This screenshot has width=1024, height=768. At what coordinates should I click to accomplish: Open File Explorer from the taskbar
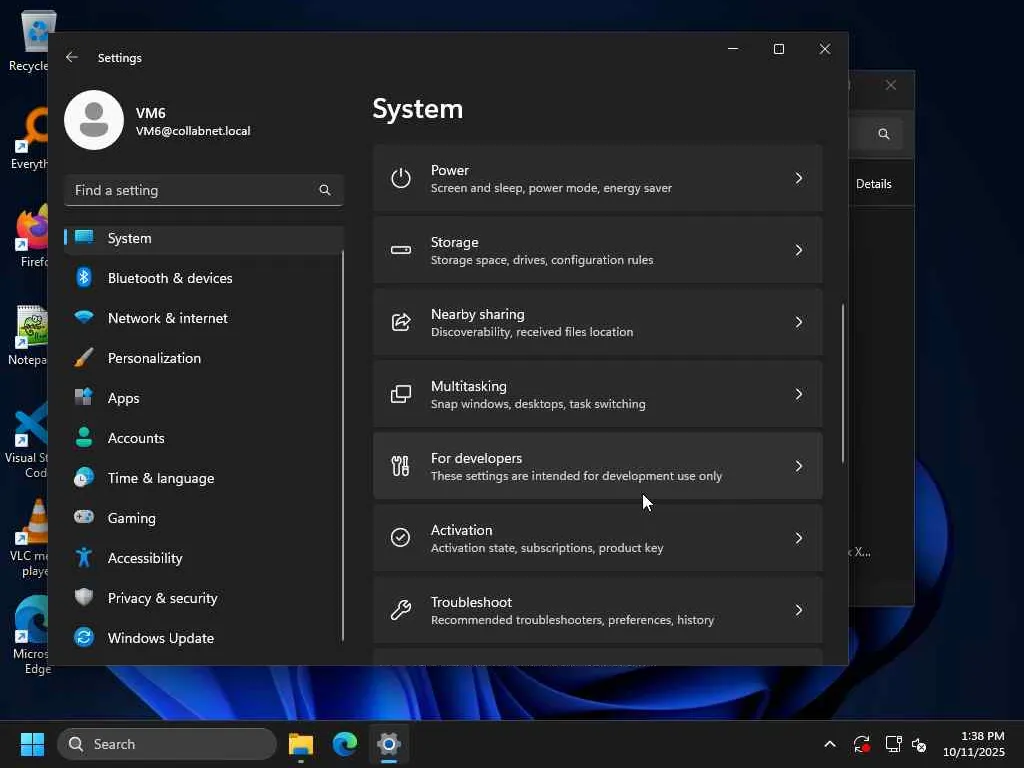(301, 744)
